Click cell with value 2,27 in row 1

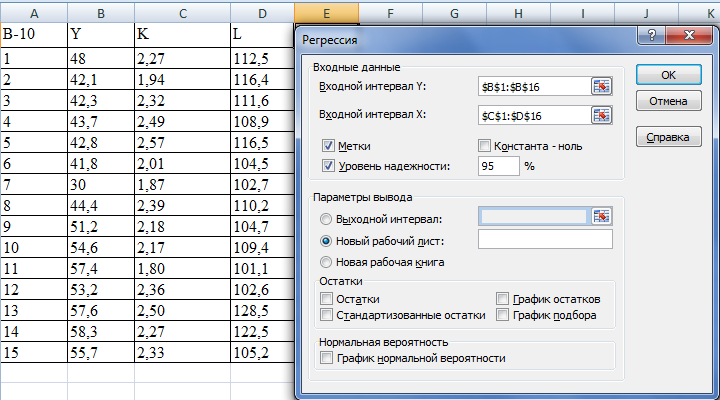tap(183, 58)
